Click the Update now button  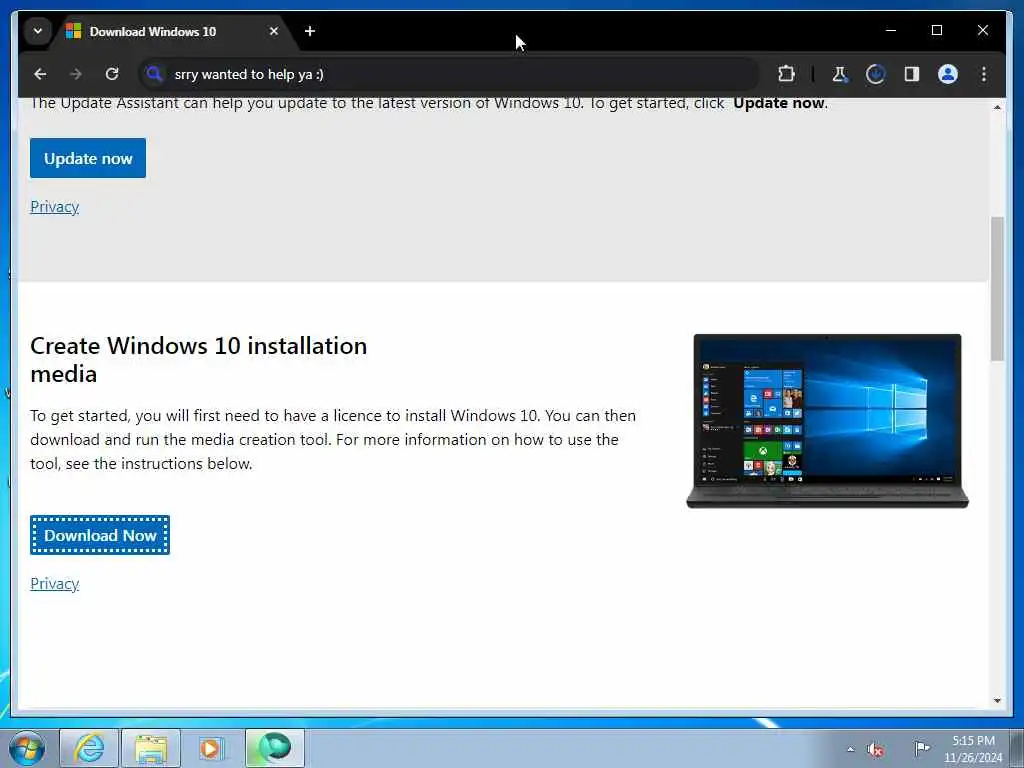(88, 158)
